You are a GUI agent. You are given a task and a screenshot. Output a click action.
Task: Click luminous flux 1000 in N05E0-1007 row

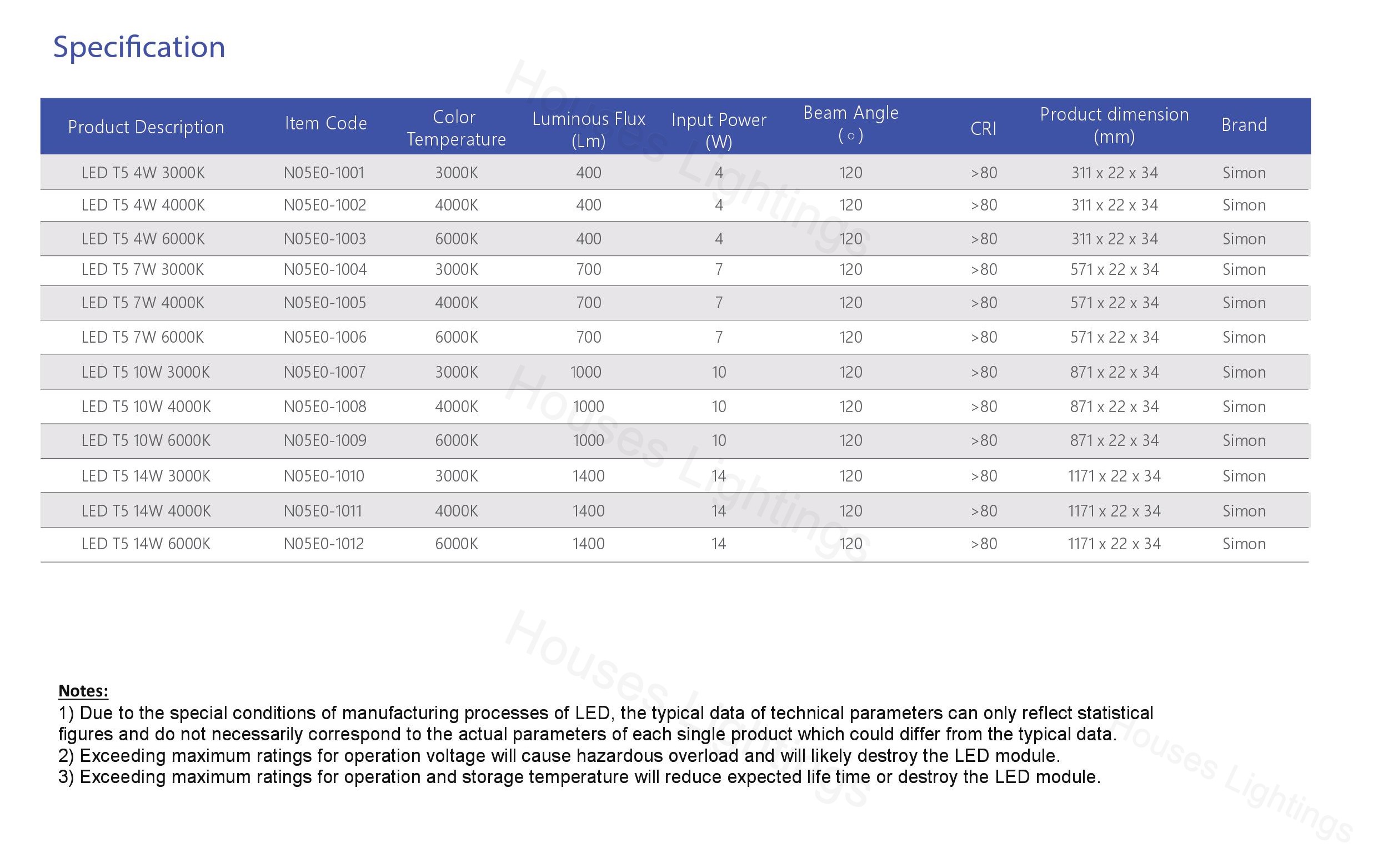(x=586, y=372)
